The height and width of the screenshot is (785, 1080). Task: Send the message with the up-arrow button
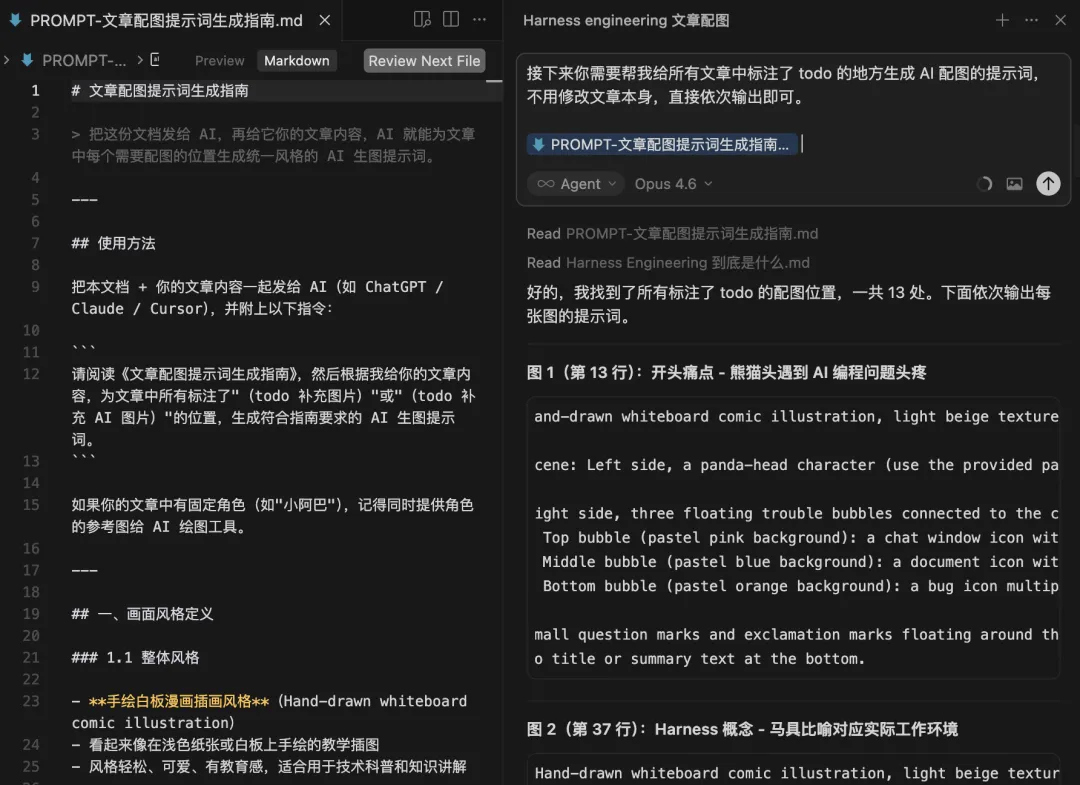pos(1048,183)
